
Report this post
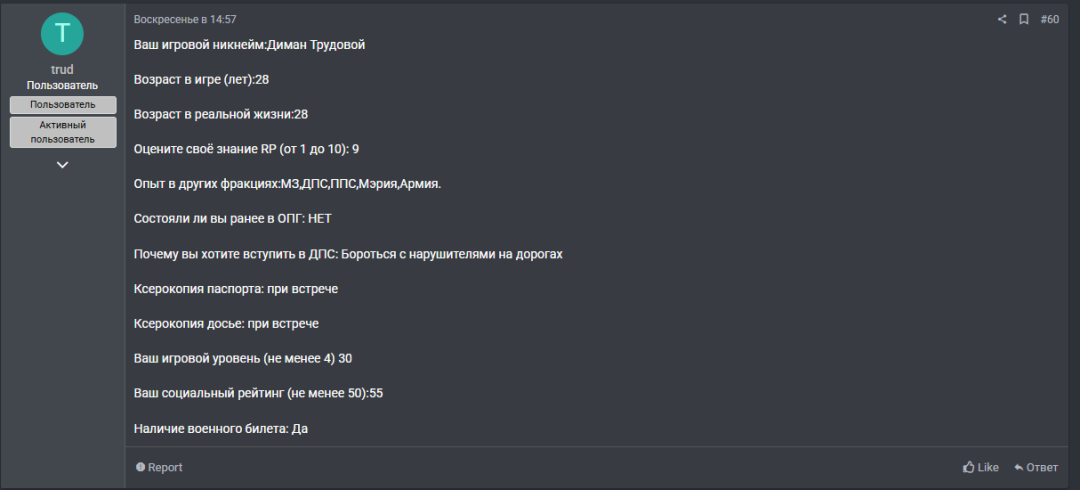160,467
